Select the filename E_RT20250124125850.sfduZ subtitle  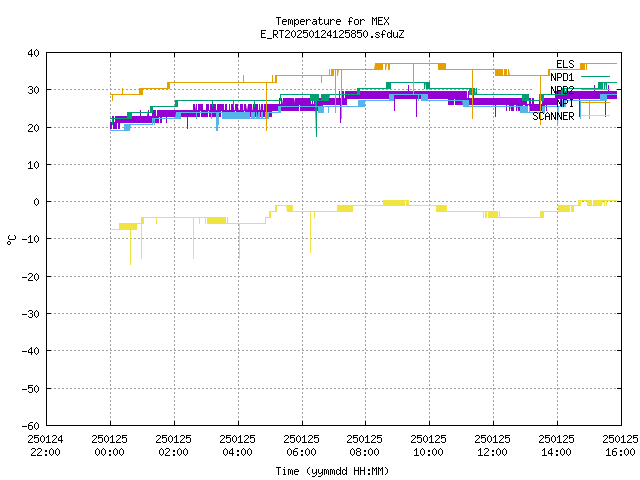point(332,34)
